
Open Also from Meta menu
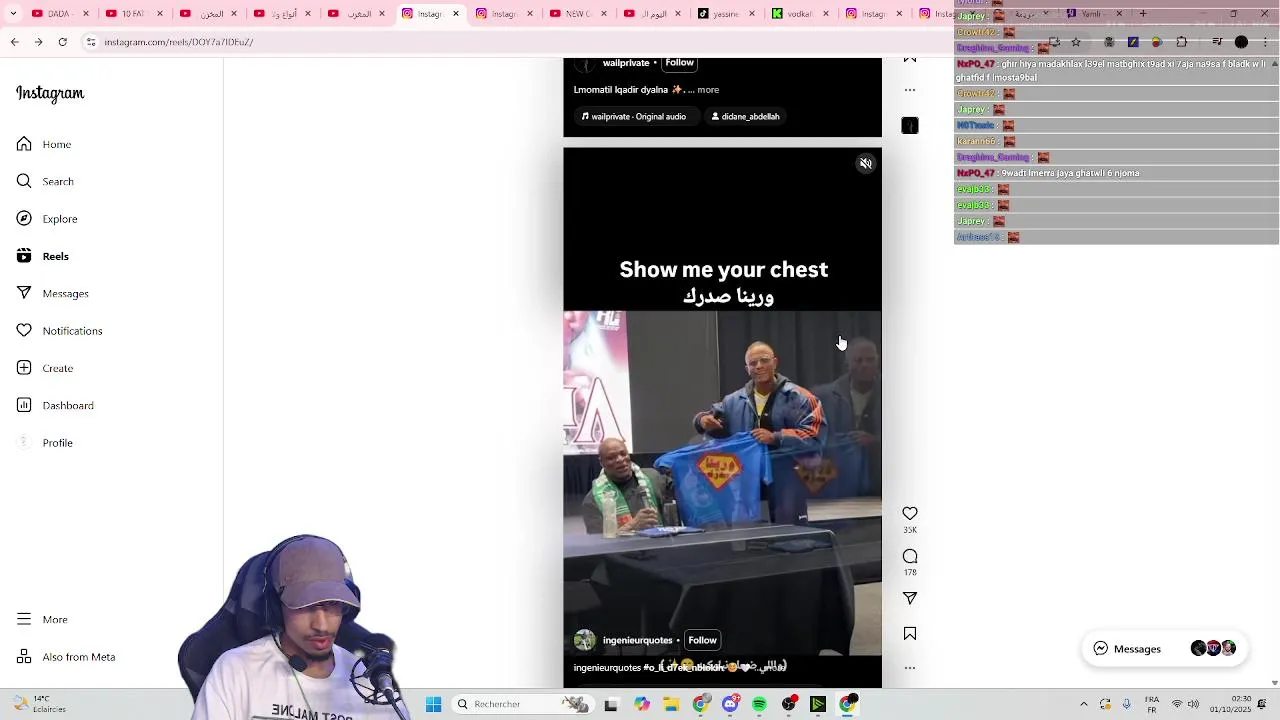66,657
